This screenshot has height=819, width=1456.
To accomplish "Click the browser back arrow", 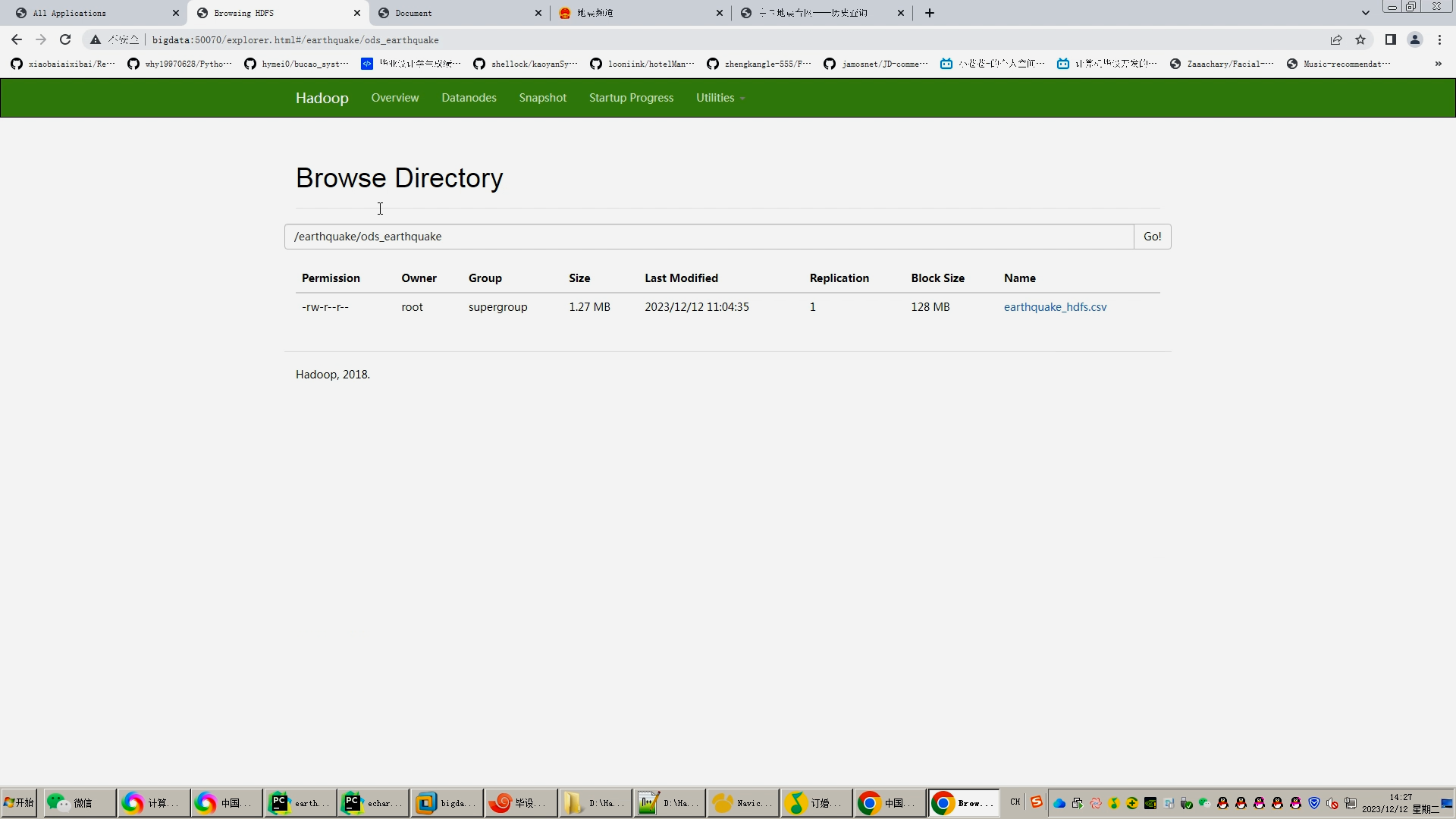I will coord(17,39).
